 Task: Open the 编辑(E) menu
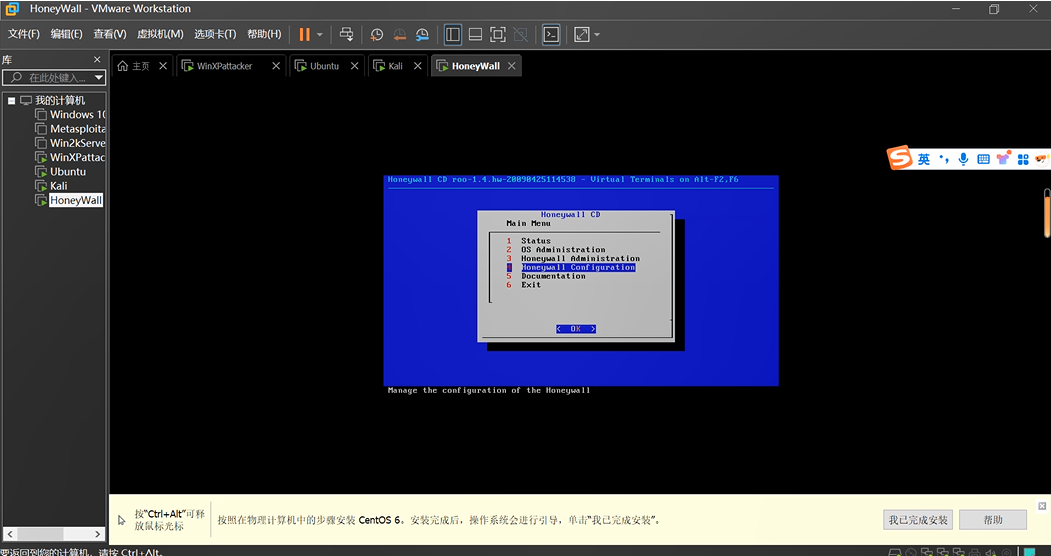pyautogui.click(x=66, y=34)
